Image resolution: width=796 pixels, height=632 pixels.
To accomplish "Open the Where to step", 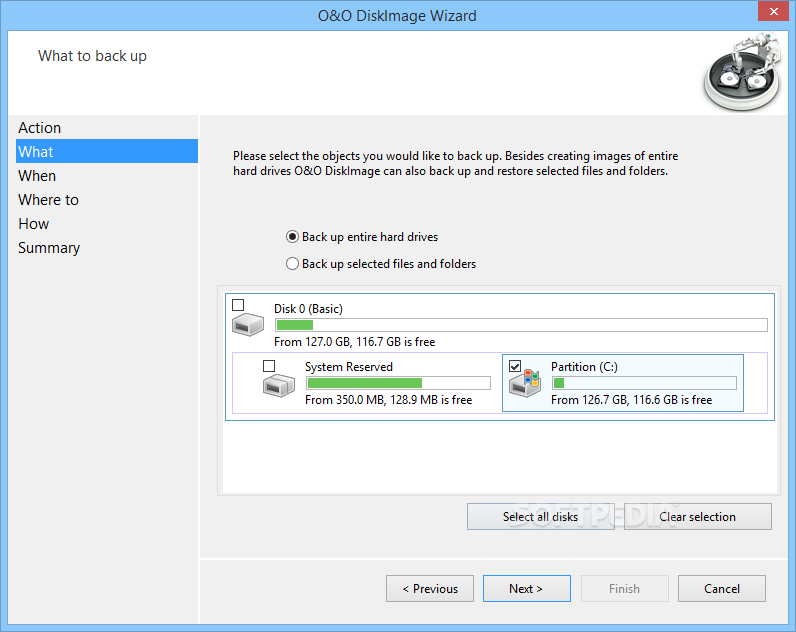I will [x=107, y=199].
